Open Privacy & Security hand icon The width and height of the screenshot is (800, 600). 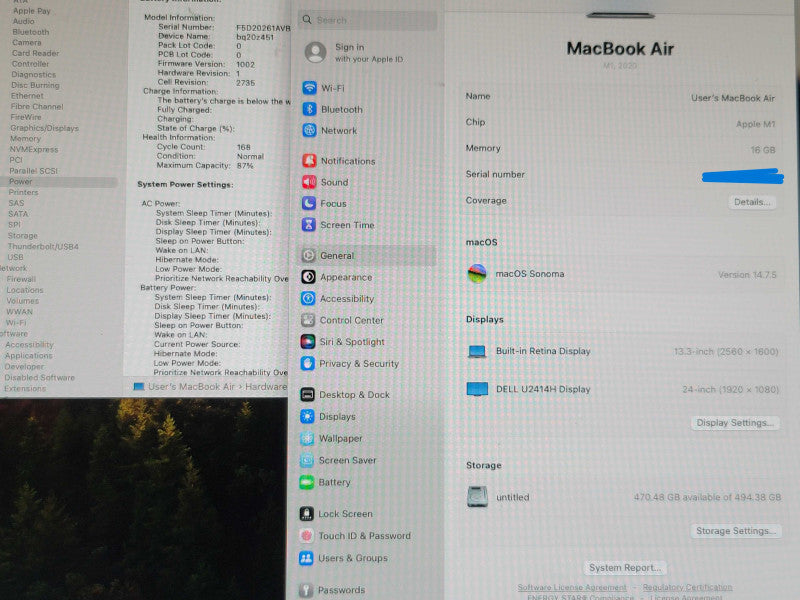[x=308, y=363]
